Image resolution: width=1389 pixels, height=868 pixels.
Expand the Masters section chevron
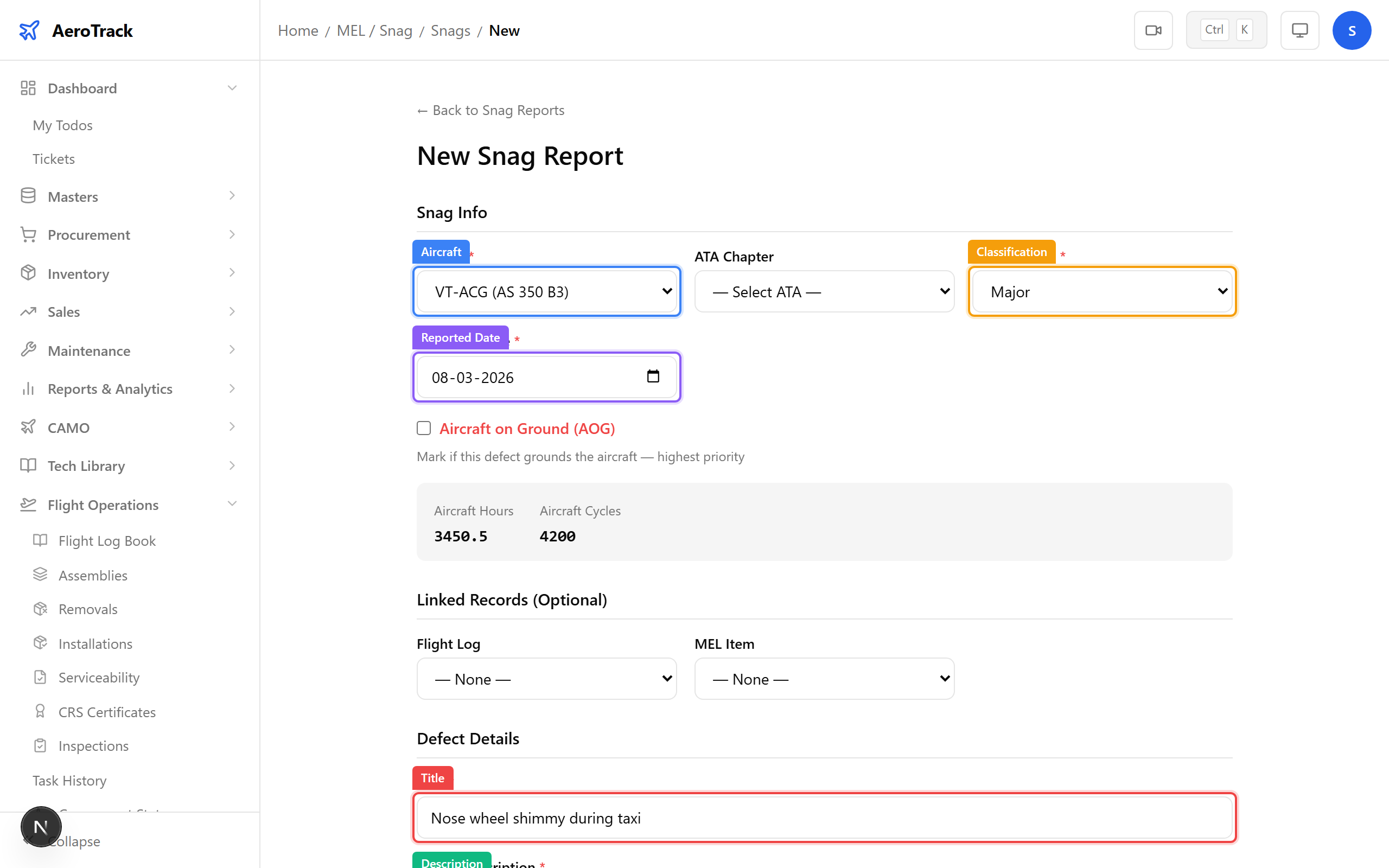pyautogui.click(x=232, y=196)
